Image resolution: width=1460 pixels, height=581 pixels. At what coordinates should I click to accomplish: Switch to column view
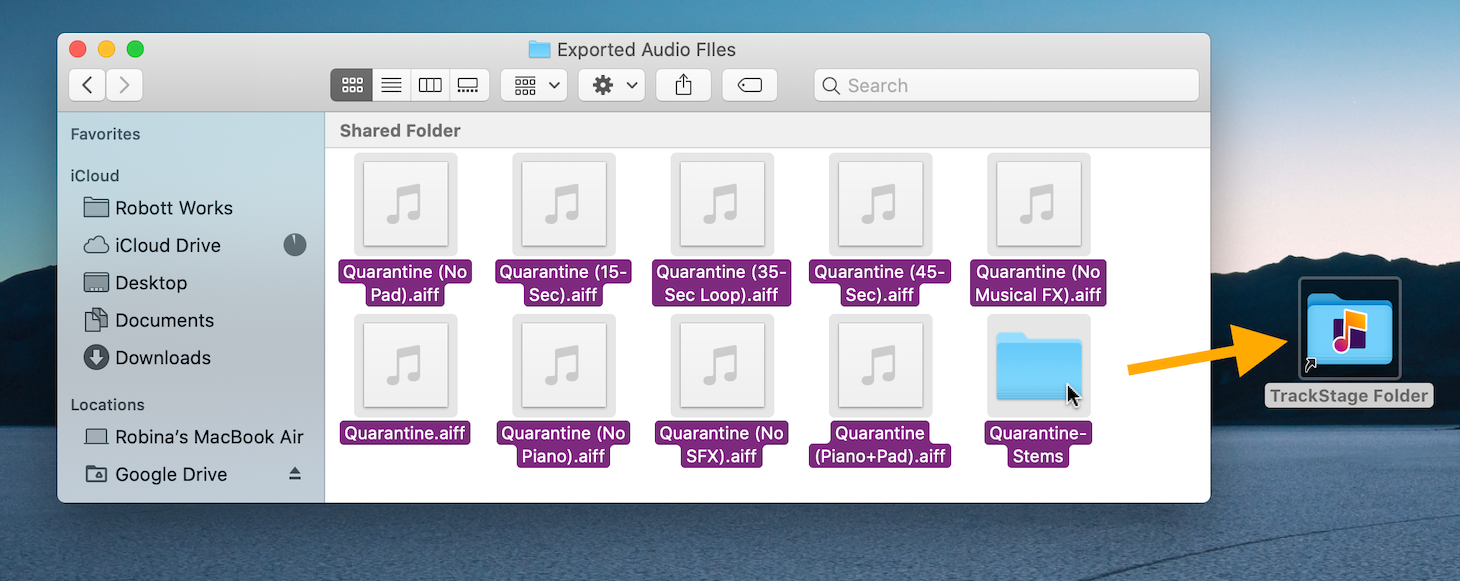pos(430,85)
